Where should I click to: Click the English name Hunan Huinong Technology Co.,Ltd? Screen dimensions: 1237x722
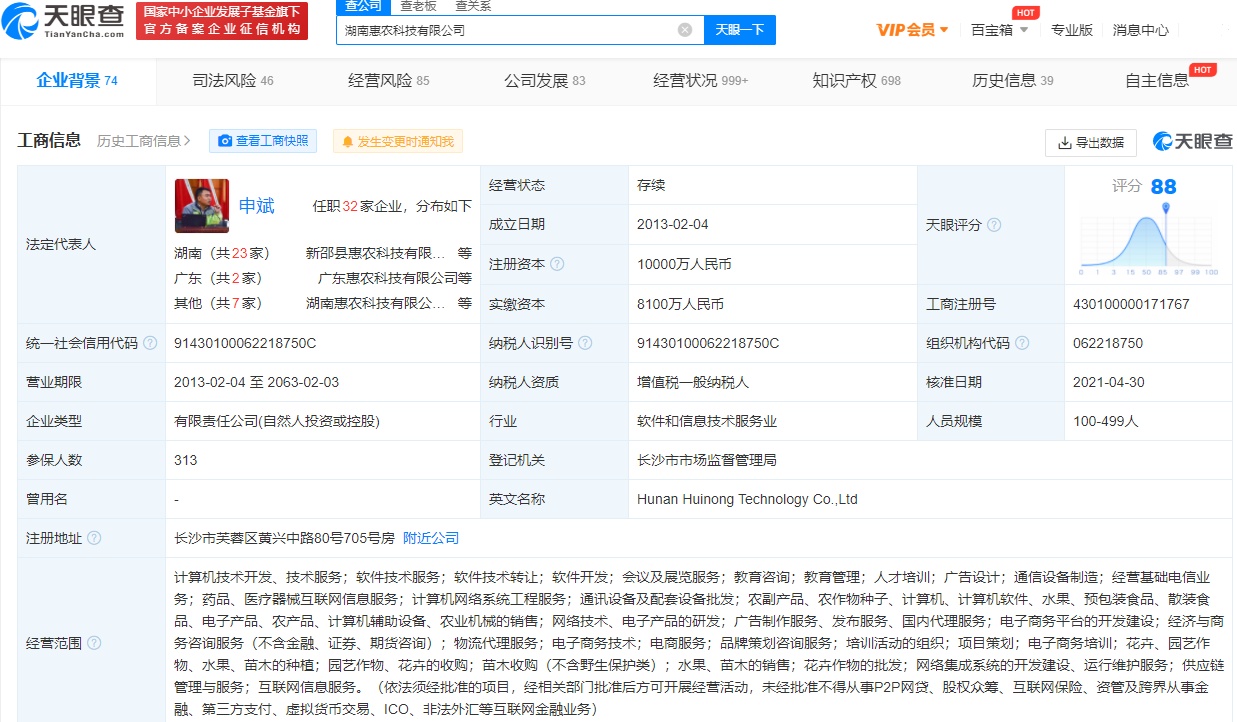click(x=748, y=499)
